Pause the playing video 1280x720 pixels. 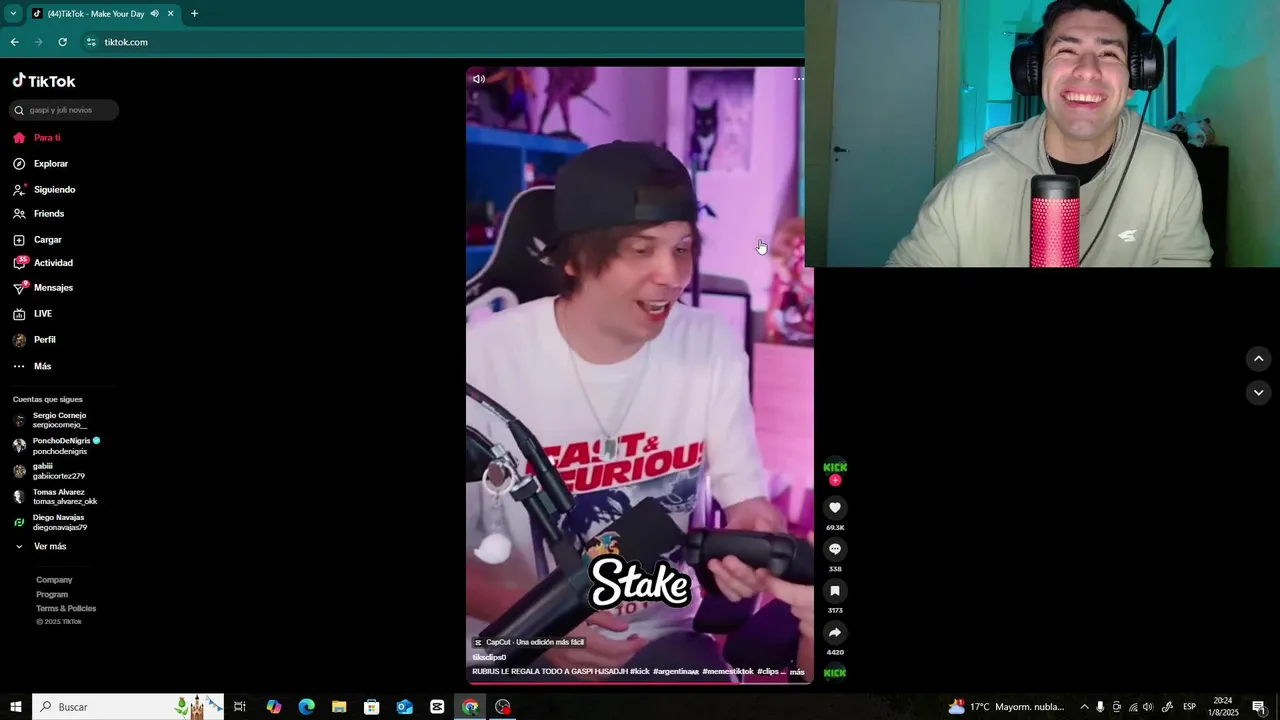(639, 375)
